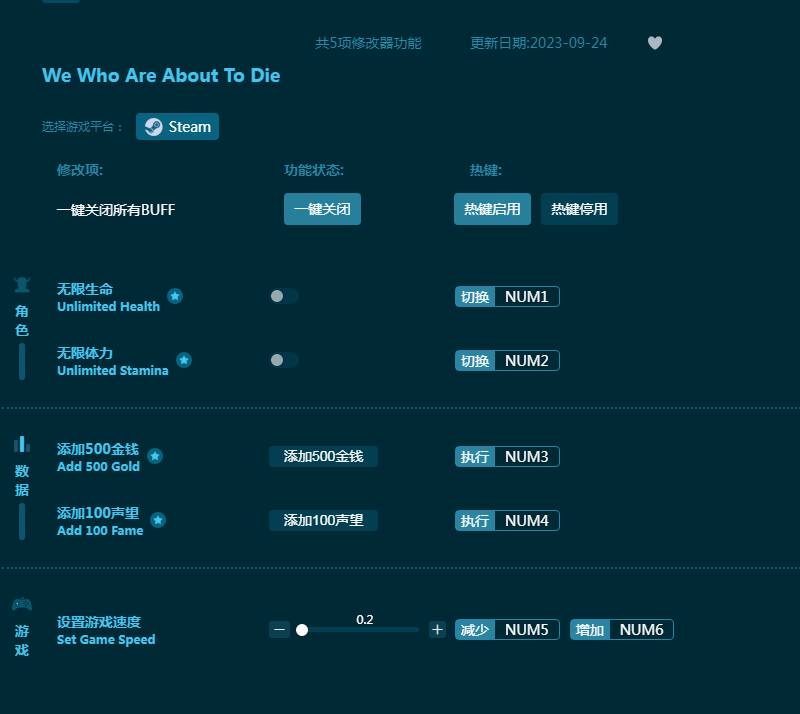Click star icon beside Add 500 Gold
The height and width of the screenshot is (714, 800).
point(155,456)
